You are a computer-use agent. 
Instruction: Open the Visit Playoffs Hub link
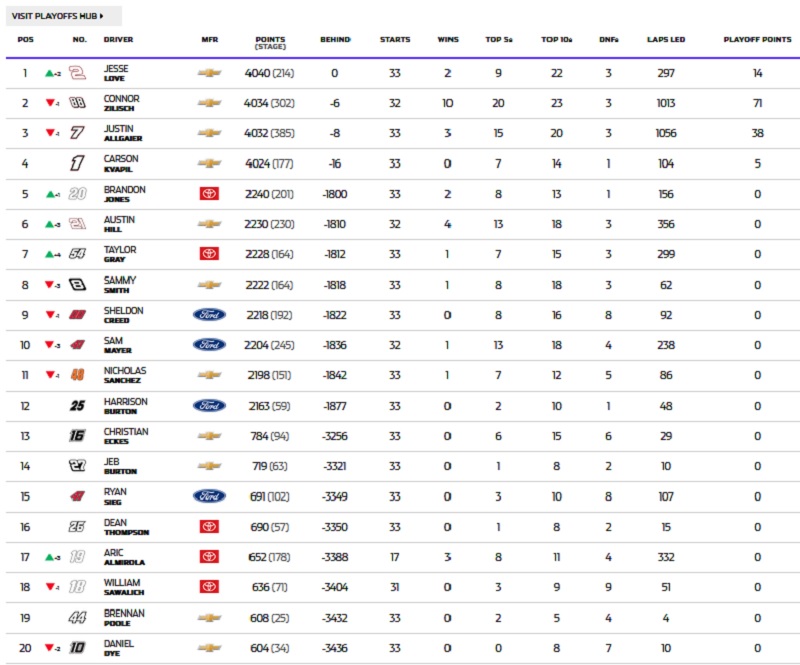pos(64,16)
